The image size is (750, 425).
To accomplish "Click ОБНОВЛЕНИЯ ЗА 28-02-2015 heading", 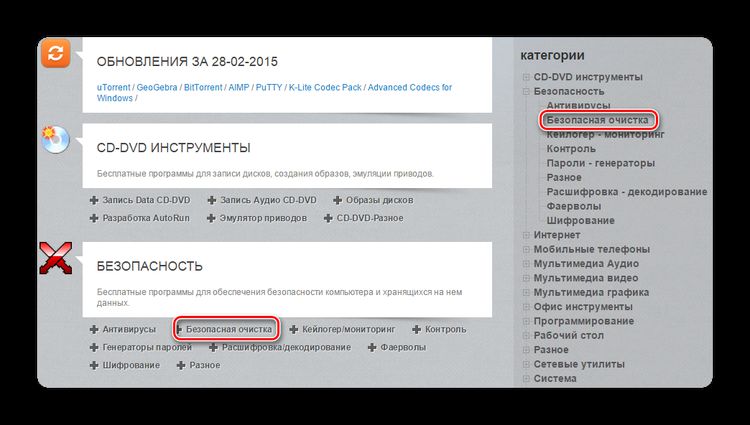I will point(187,62).
